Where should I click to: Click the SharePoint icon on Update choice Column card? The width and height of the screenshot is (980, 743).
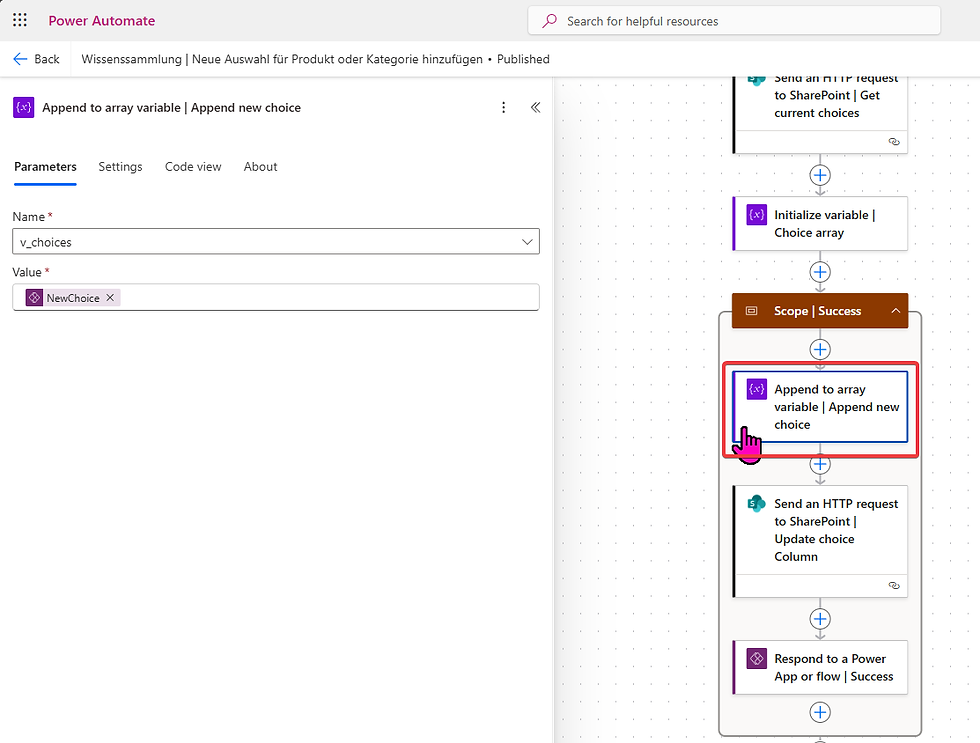(x=757, y=504)
